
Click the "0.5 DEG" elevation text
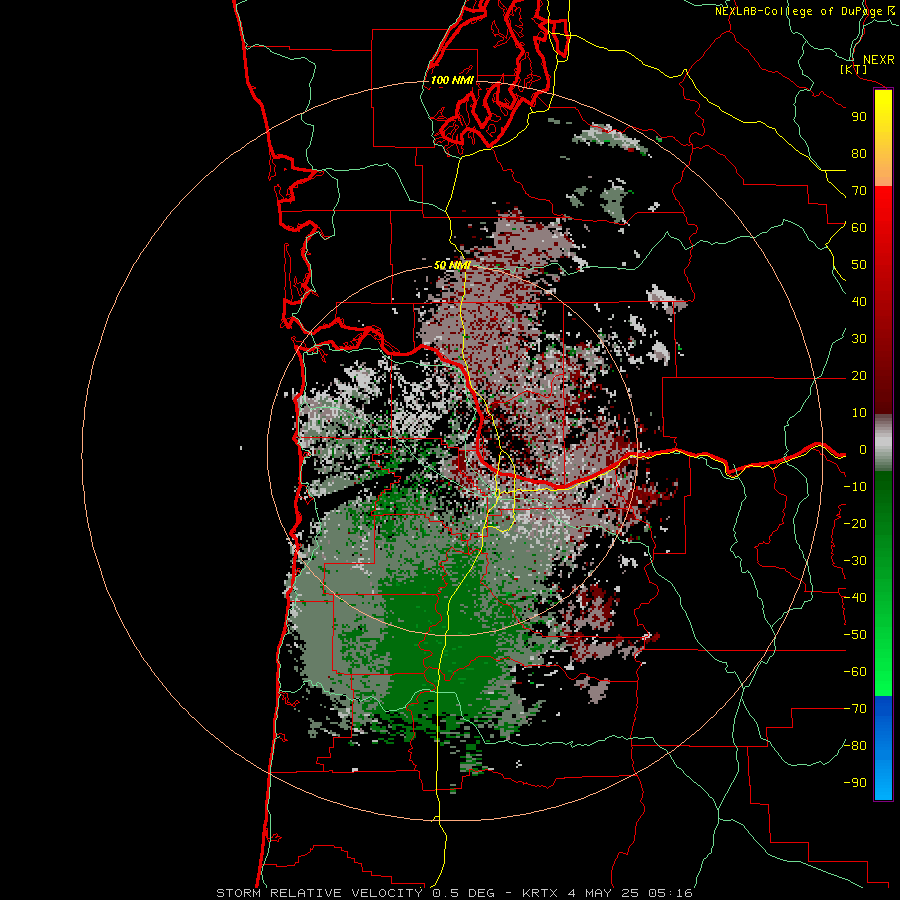pos(463,893)
